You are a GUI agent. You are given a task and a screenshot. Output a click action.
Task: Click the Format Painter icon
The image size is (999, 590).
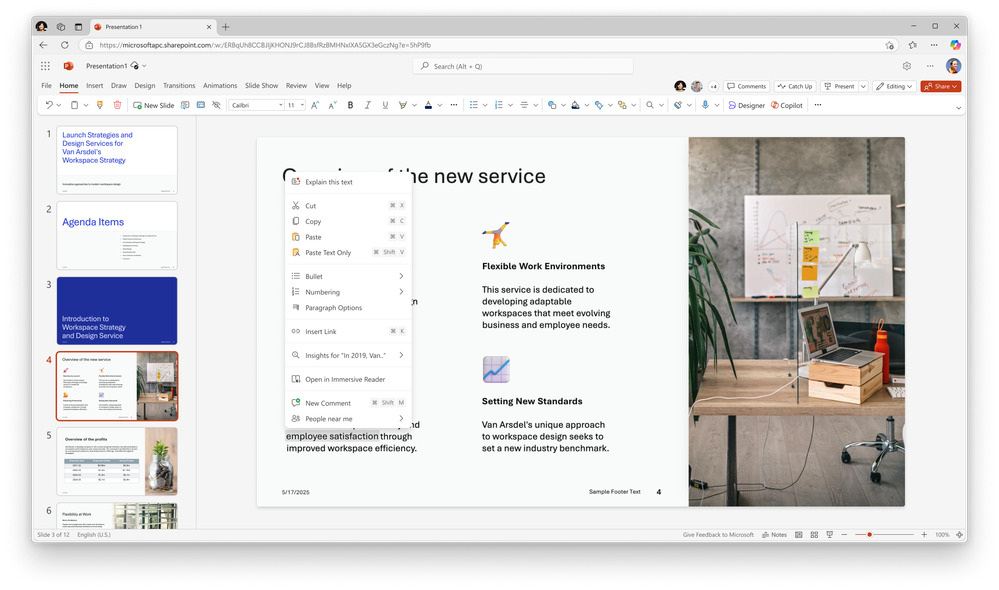100,105
